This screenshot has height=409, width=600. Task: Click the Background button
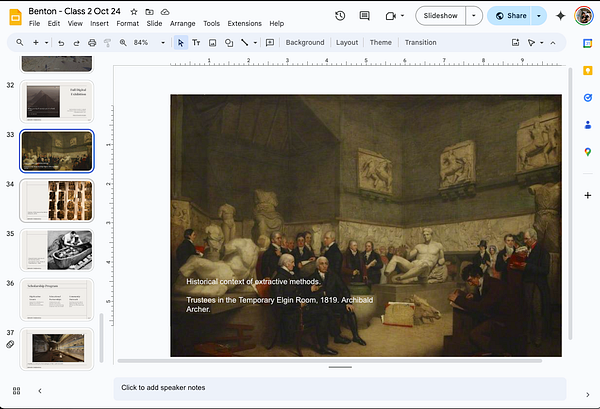point(304,43)
